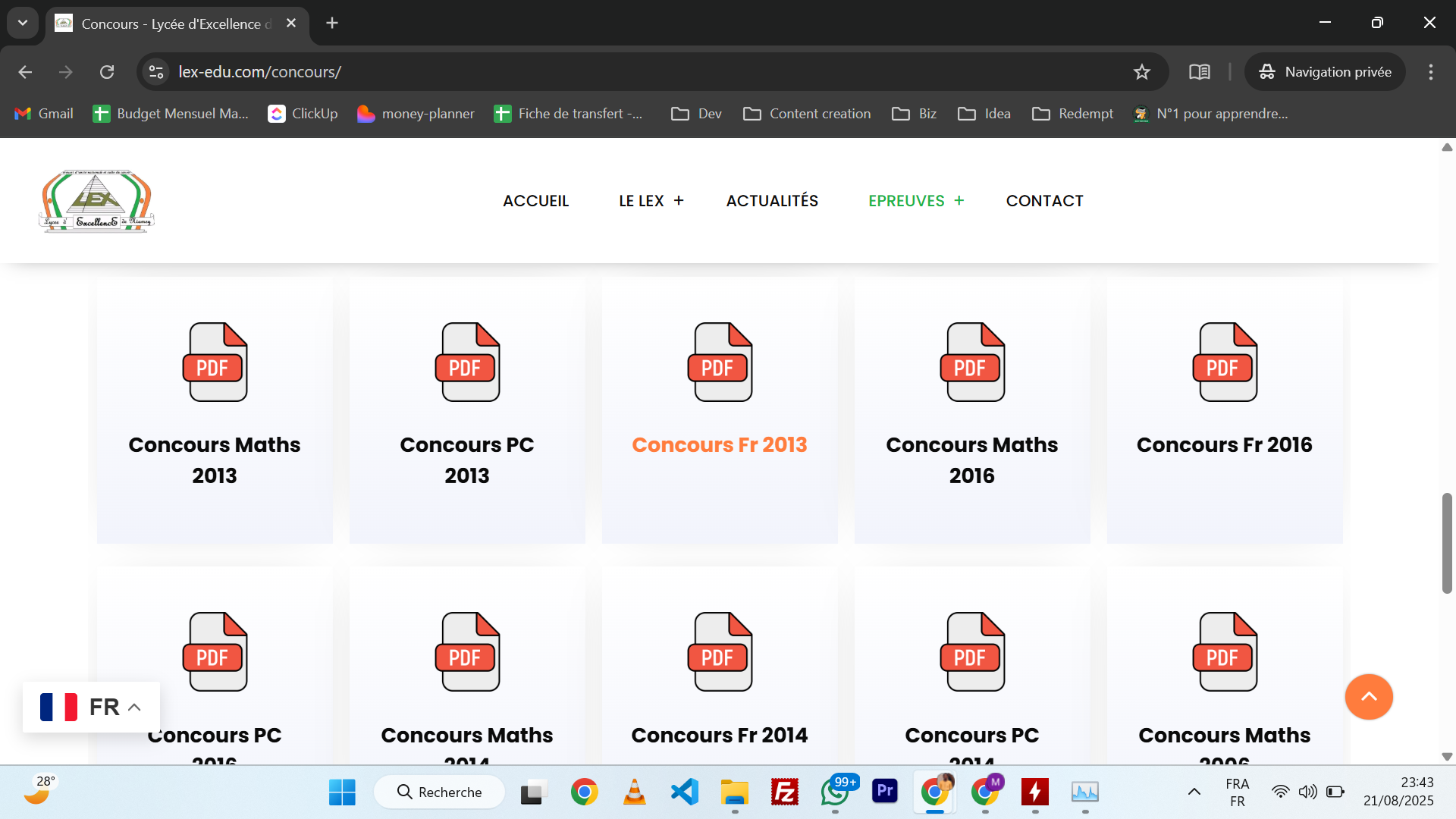
Task: Open the CONTACT menu item
Action: point(1044,201)
